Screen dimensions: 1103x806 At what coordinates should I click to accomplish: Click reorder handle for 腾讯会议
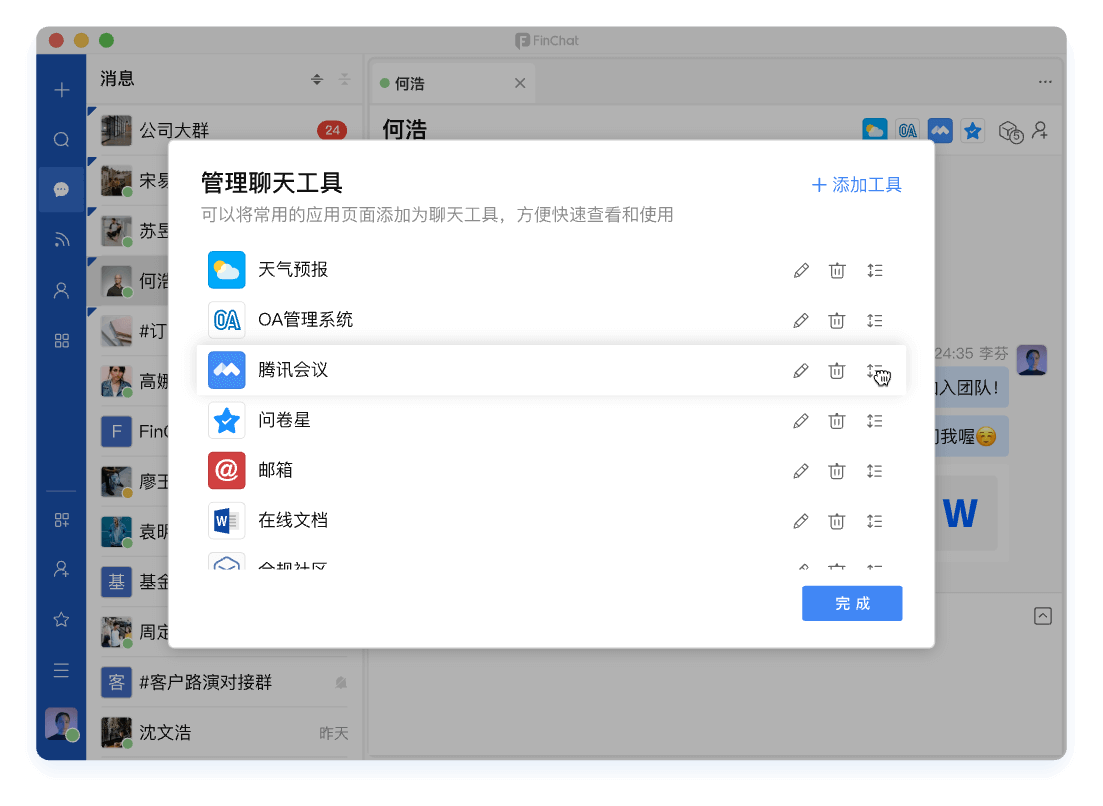tap(875, 371)
